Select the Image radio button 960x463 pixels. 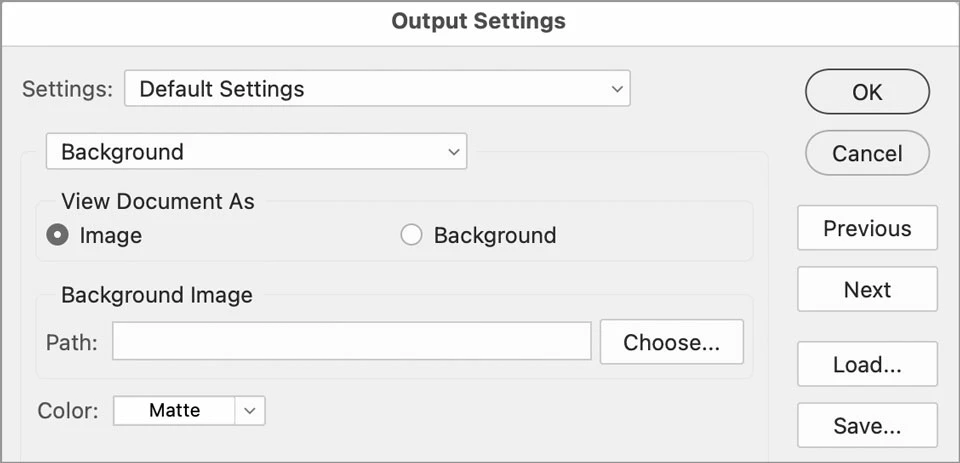click(x=58, y=236)
